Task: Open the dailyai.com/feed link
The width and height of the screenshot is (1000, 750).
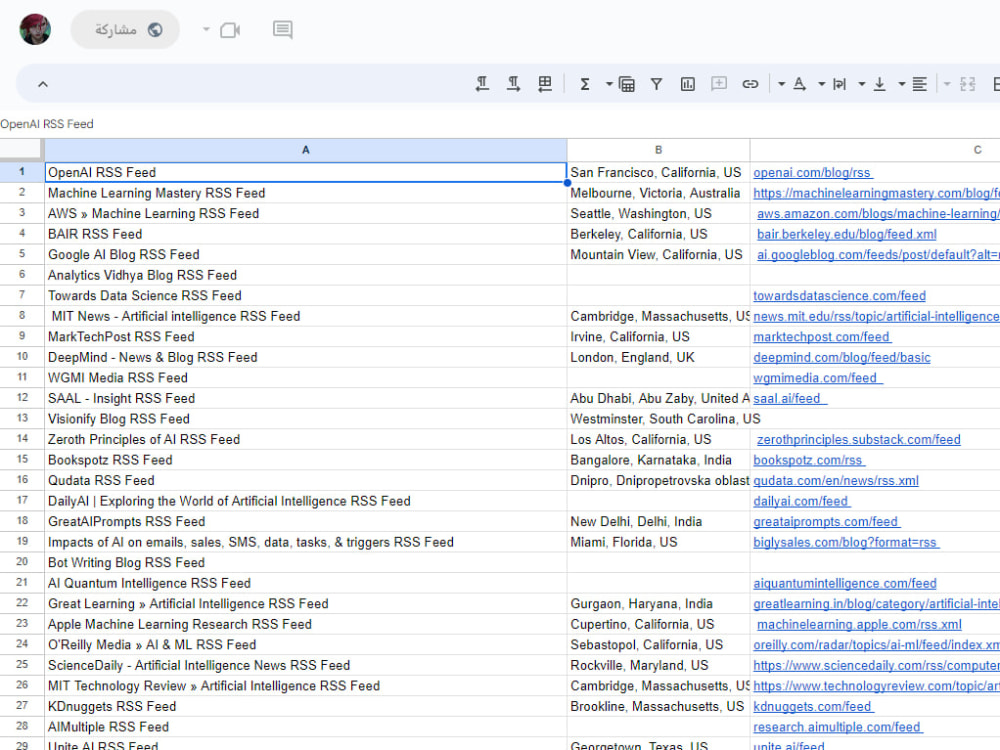Action: pos(801,501)
